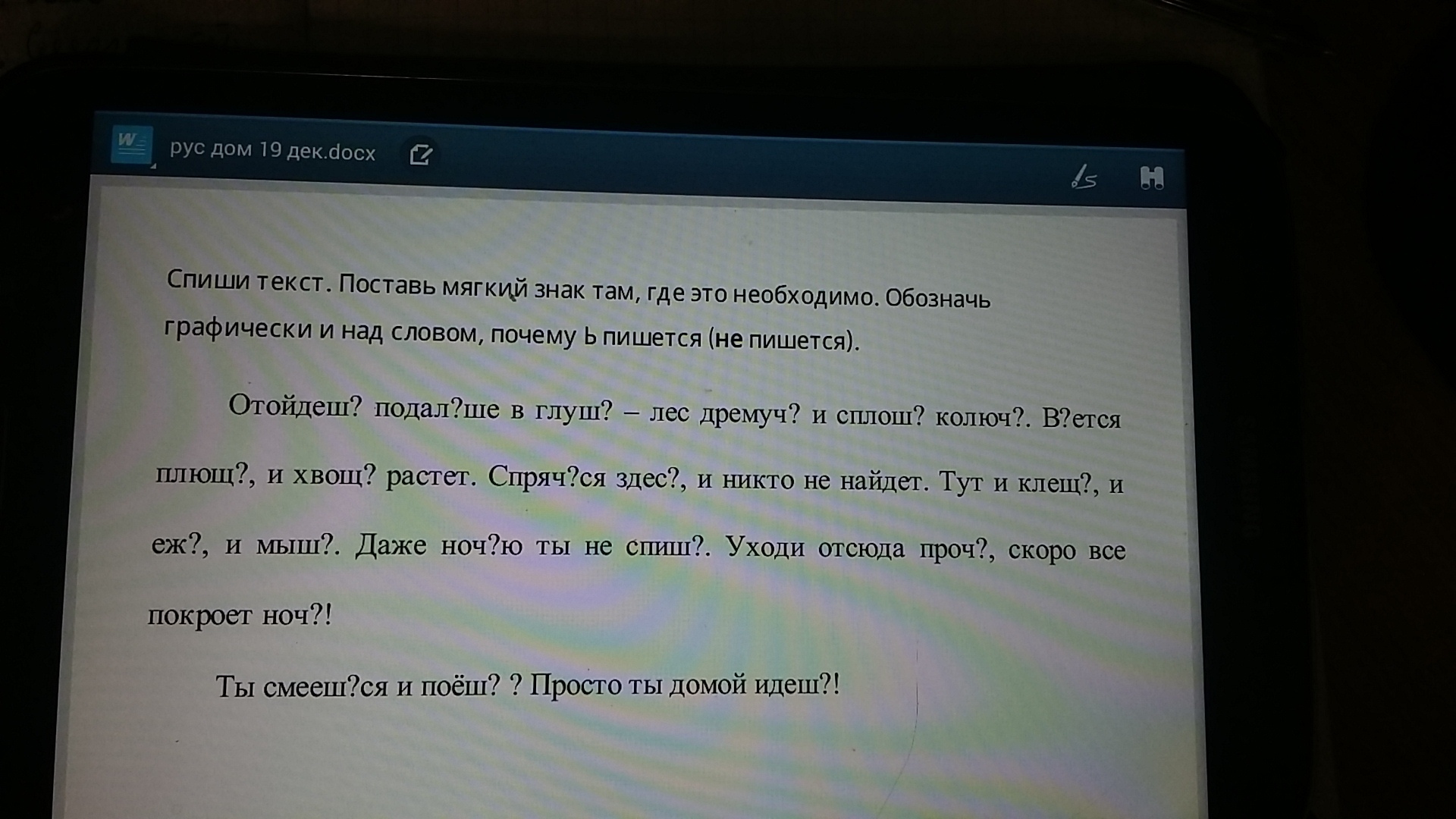The width and height of the screenshot is (1456, 819).
Task: Tap the word 'подал?ше' in the text
Action: (437, 409)
